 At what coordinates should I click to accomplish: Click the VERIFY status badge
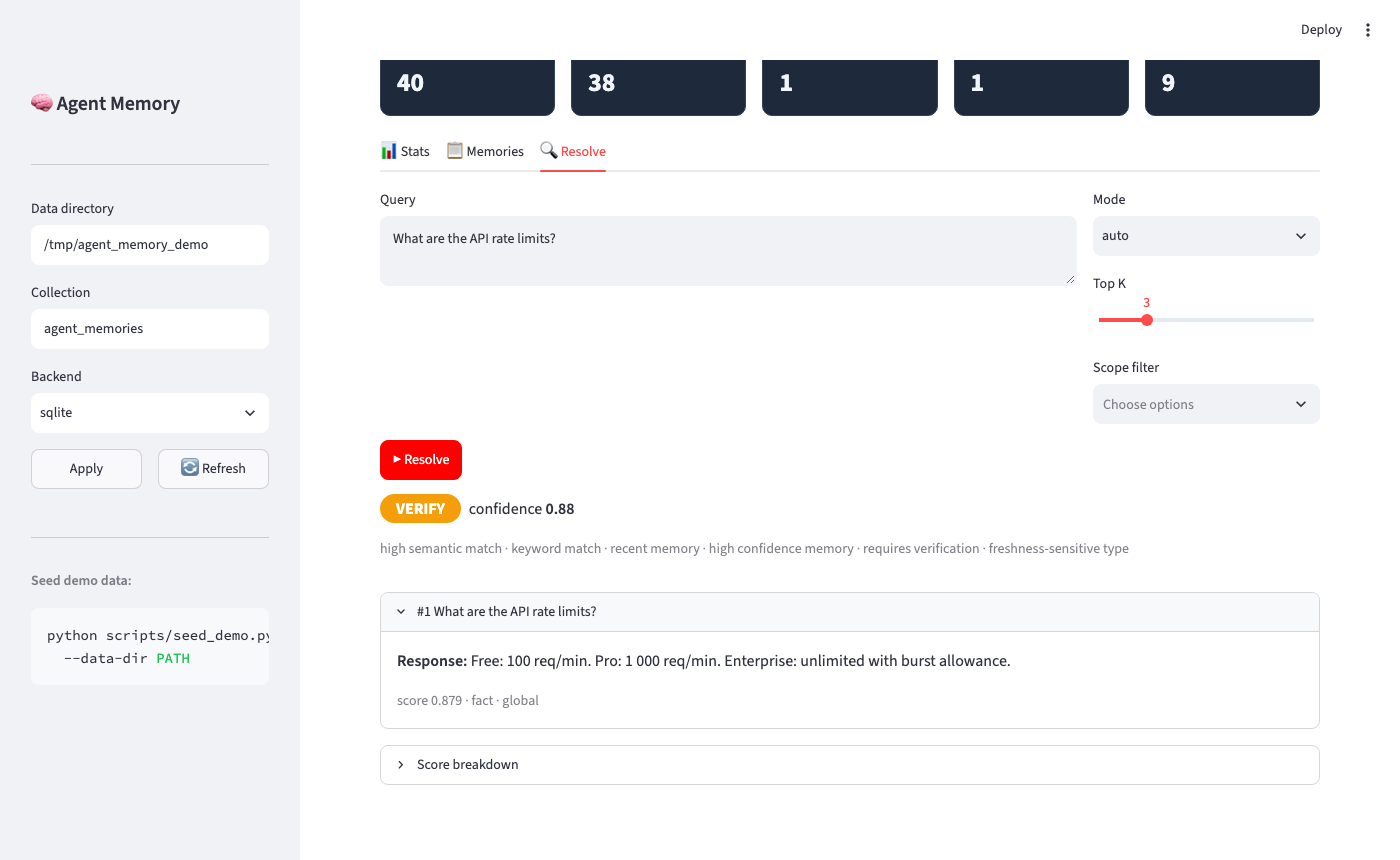coord(420,509)
